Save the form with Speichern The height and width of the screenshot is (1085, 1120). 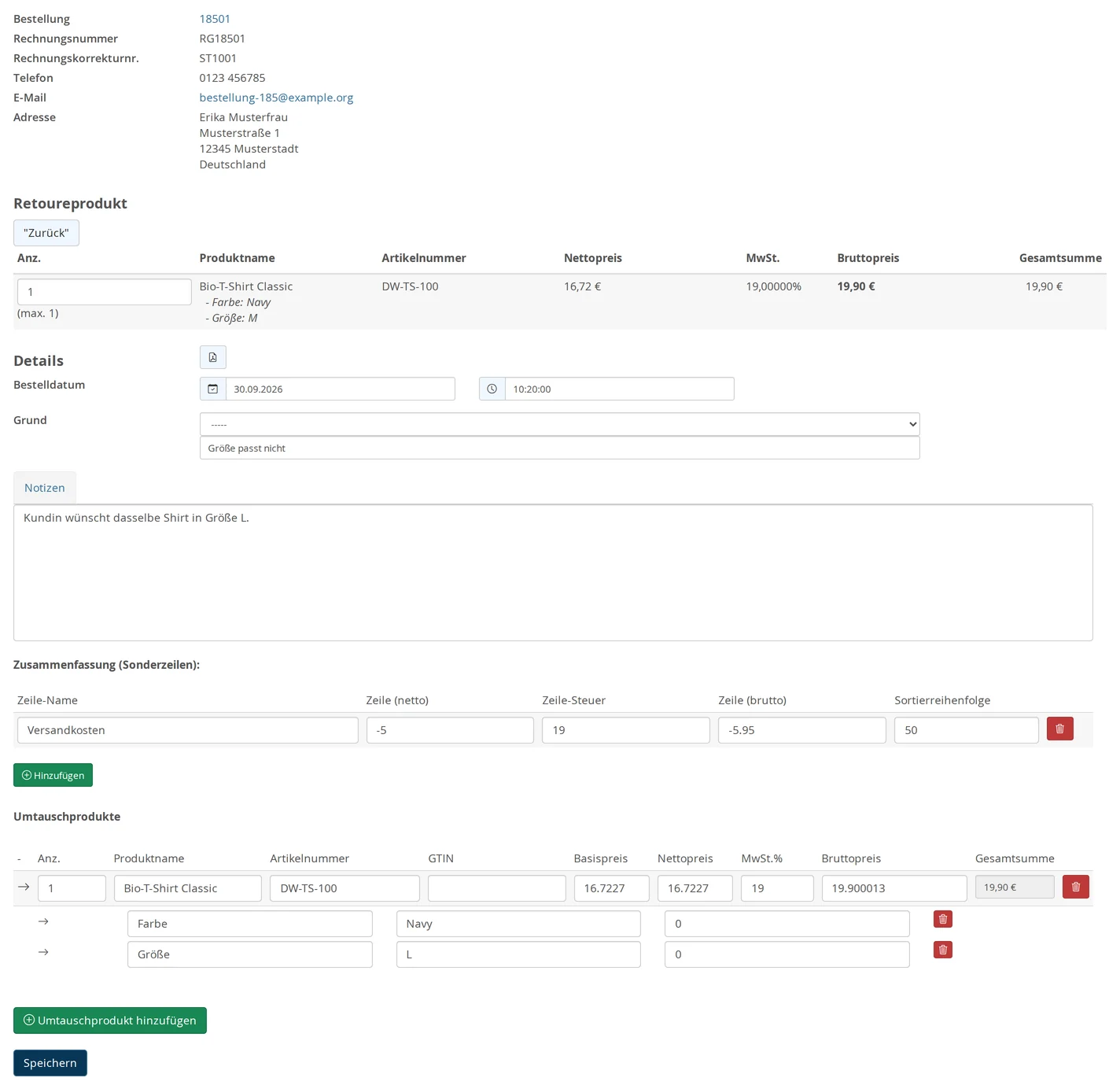pos(50,1063)
